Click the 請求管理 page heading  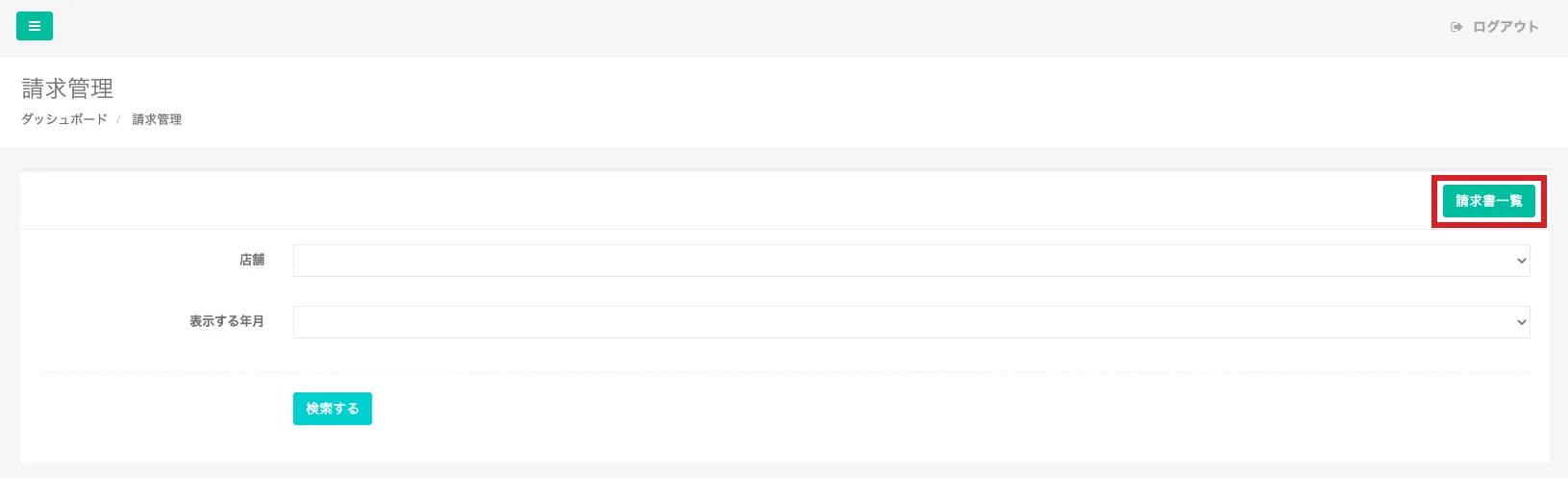coord(67,88)
